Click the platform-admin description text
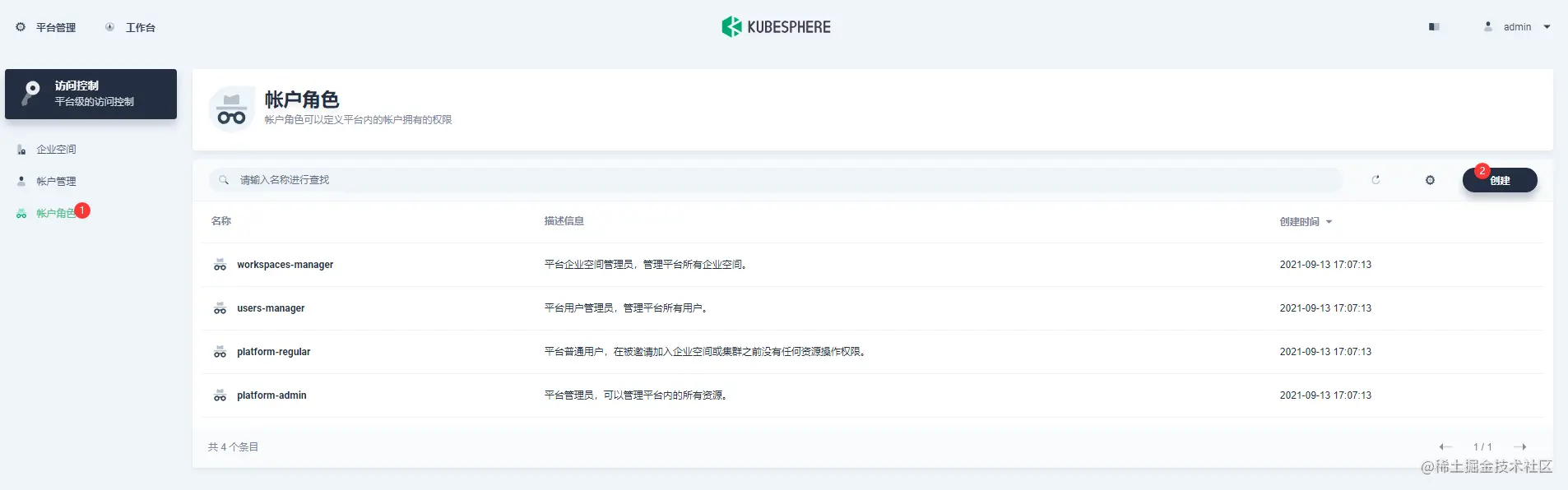The image size is (1568, 490). coord(637,395)
